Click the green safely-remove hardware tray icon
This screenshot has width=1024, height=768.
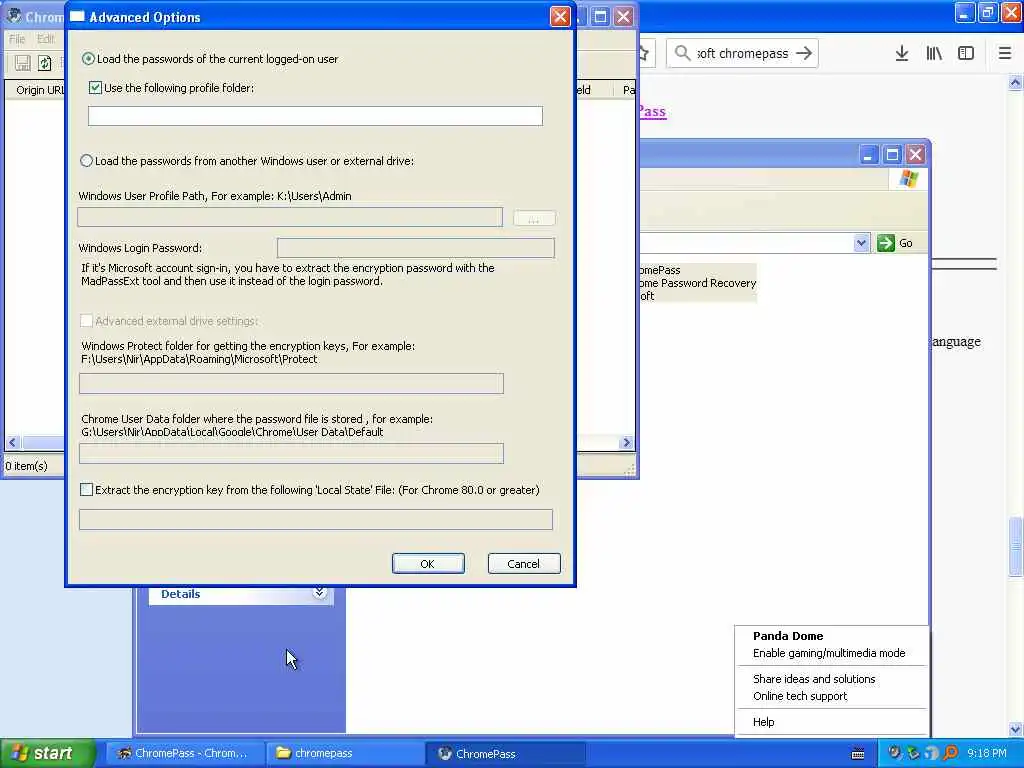click(913, 753)
